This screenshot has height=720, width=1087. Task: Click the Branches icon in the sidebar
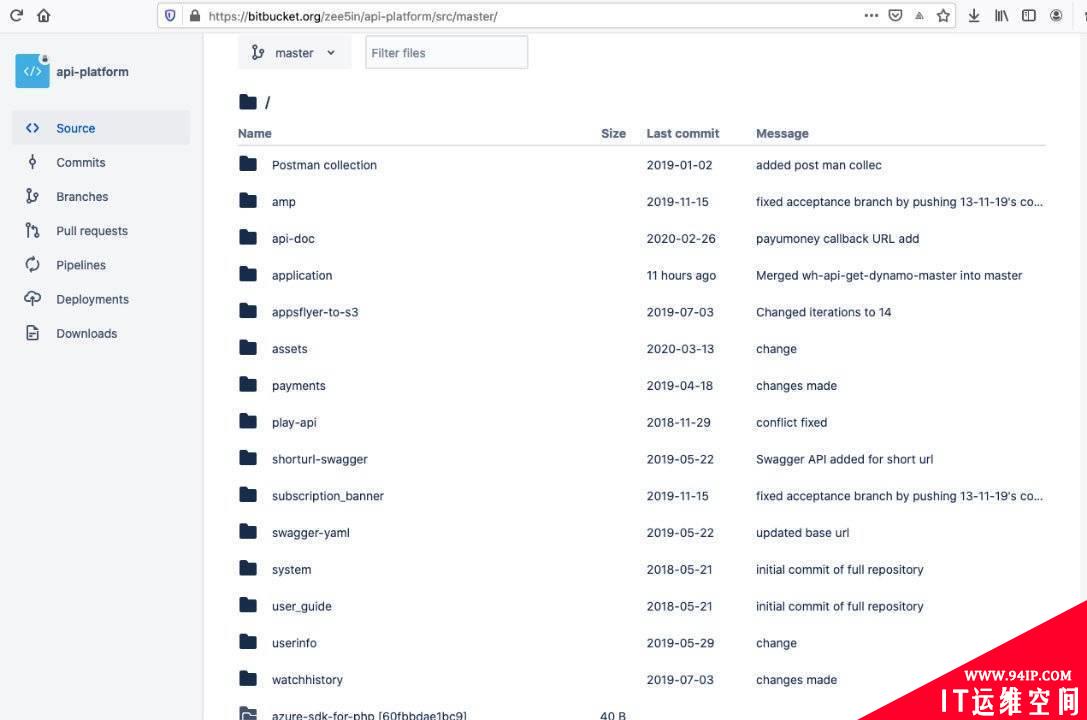(x=33, y=196)
